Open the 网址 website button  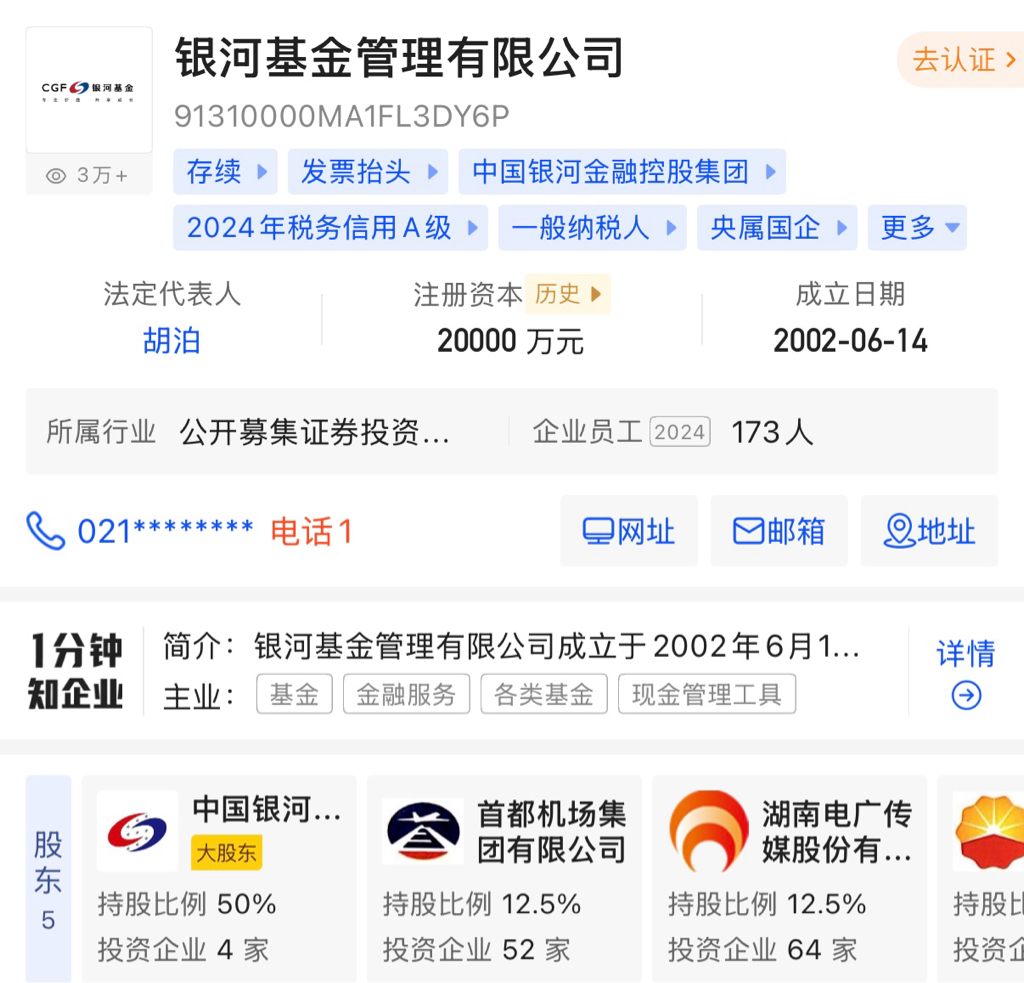coord(629,530)
